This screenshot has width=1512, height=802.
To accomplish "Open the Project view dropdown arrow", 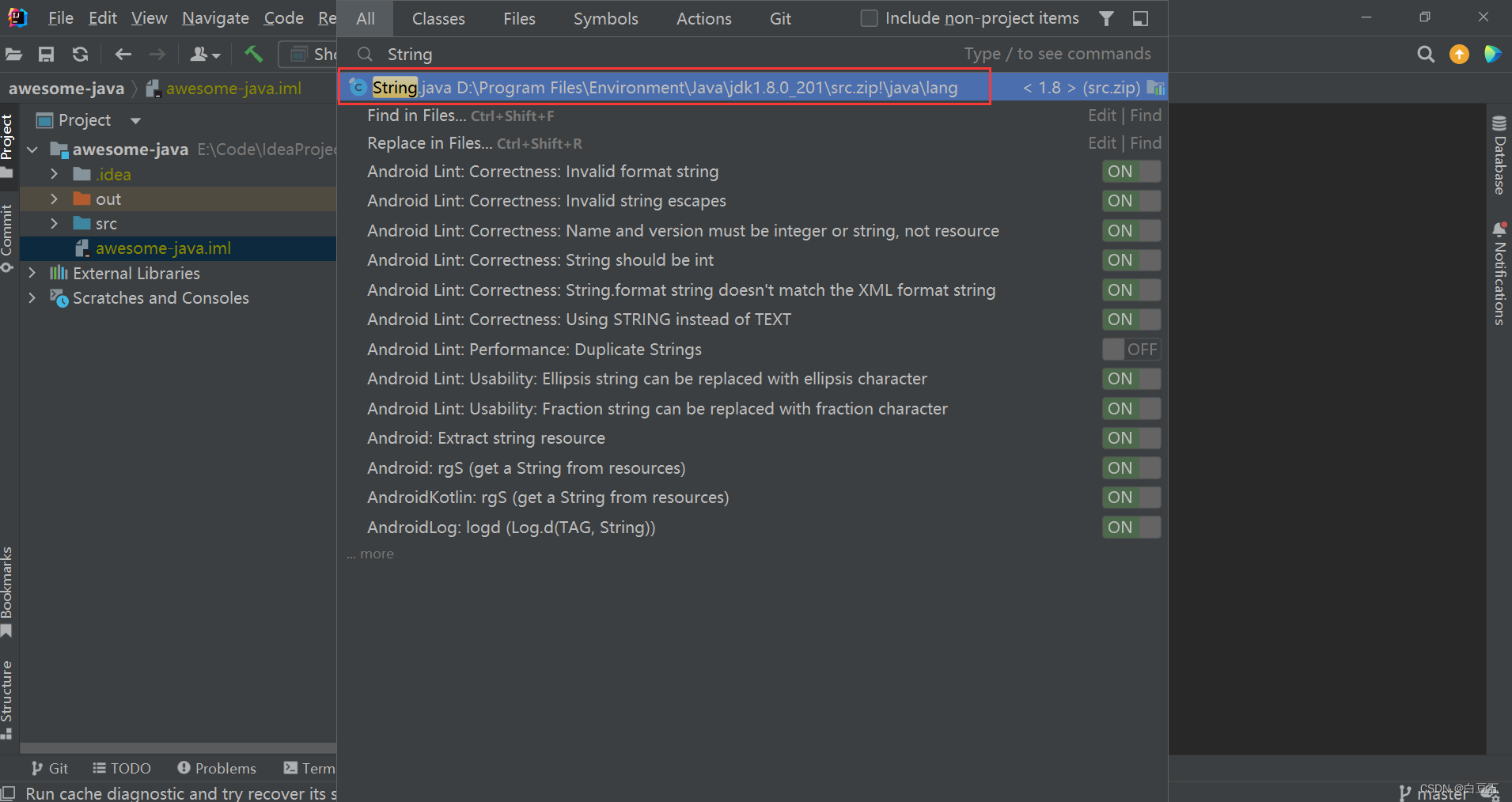I will [x=135, y=120].
